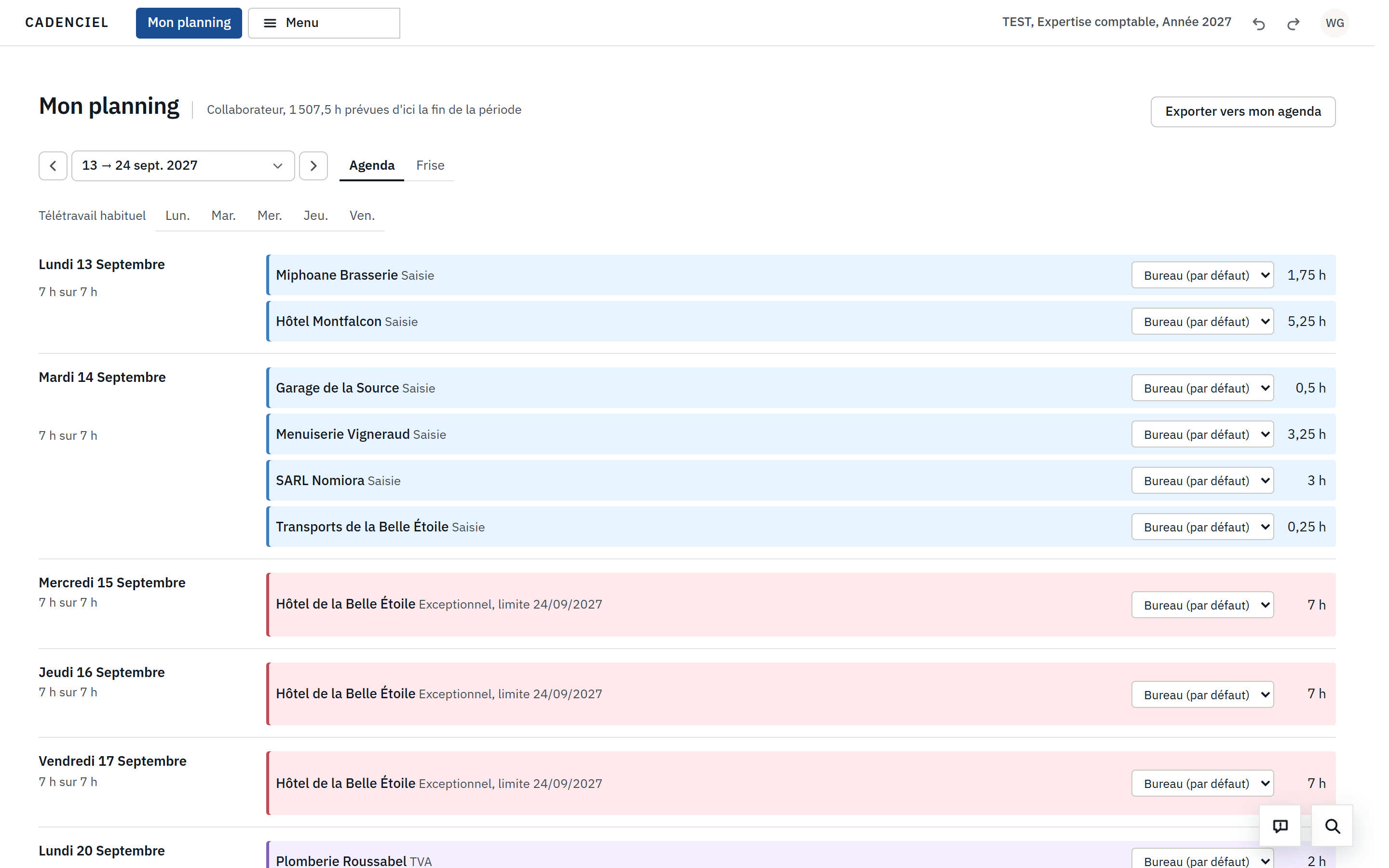Viewport: 1389px width, 868px height.
Task: Click the 0,25 h duration value
Action: (1307, 527)
